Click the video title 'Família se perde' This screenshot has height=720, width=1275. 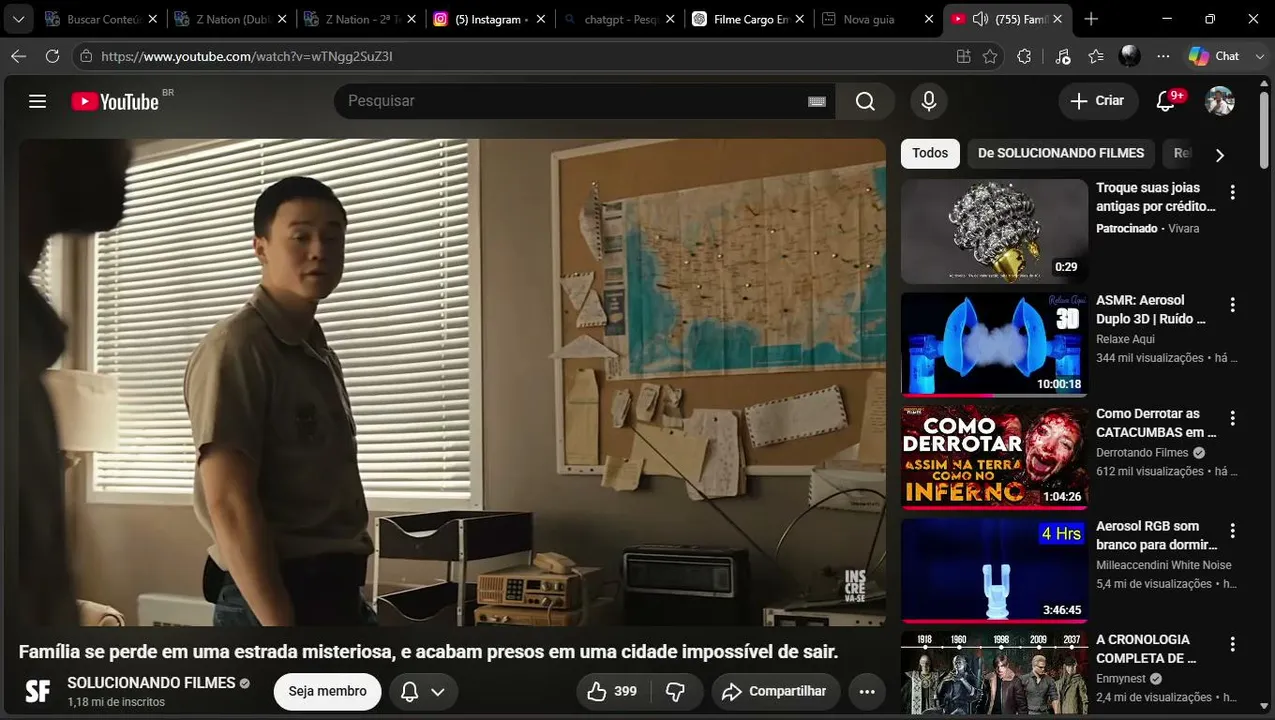tap(428, 652)
